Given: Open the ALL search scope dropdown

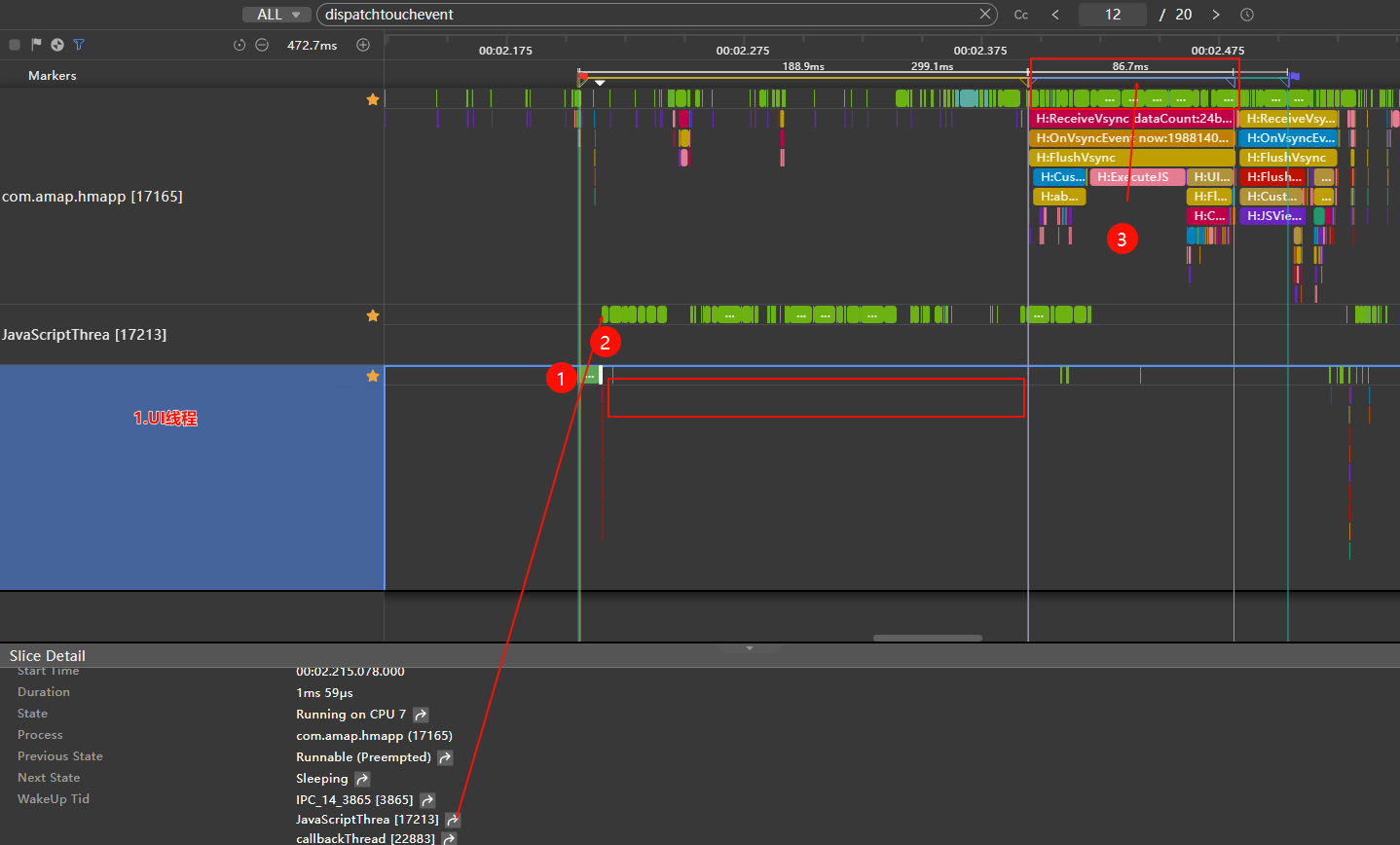Looking at the screenshot, I should 276,15.
